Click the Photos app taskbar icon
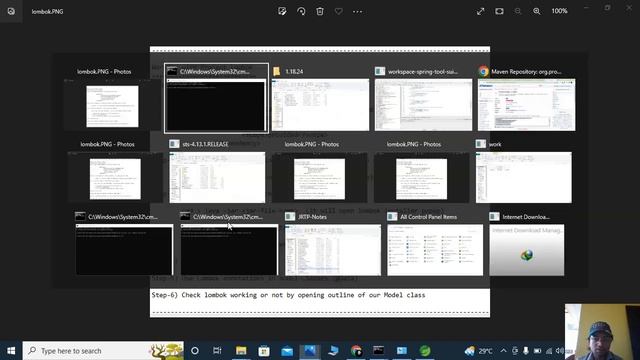This screenshot has height=360, width=640. click(310, 351)
